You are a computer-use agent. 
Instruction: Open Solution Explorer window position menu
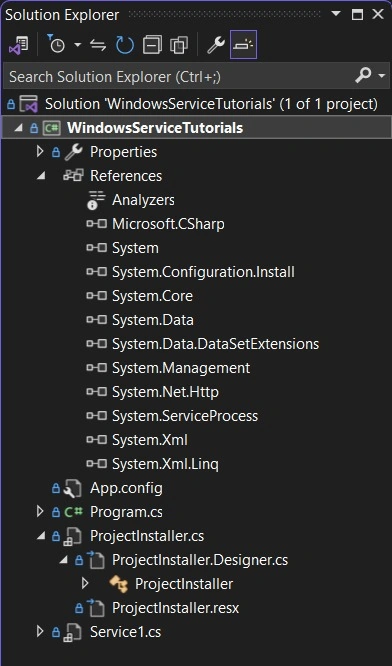point(336,14)
